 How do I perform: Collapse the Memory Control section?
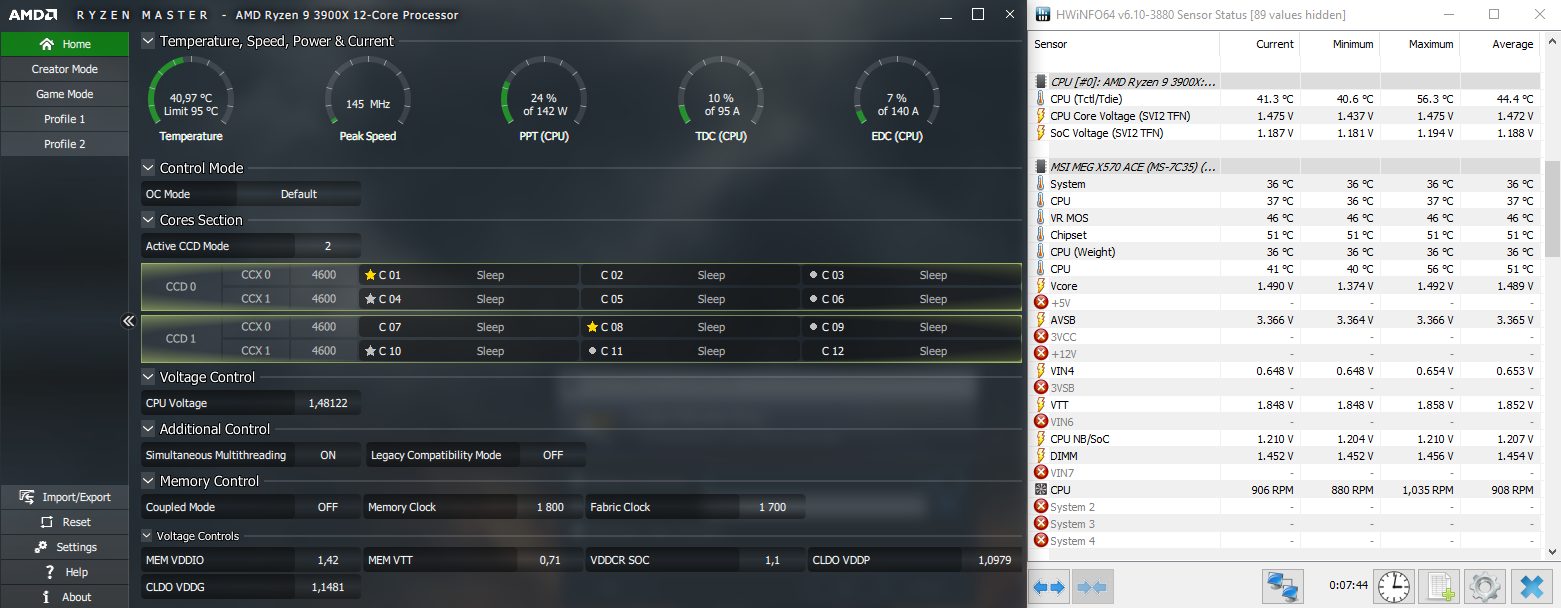pyautogui.click(x=148, y=481)
